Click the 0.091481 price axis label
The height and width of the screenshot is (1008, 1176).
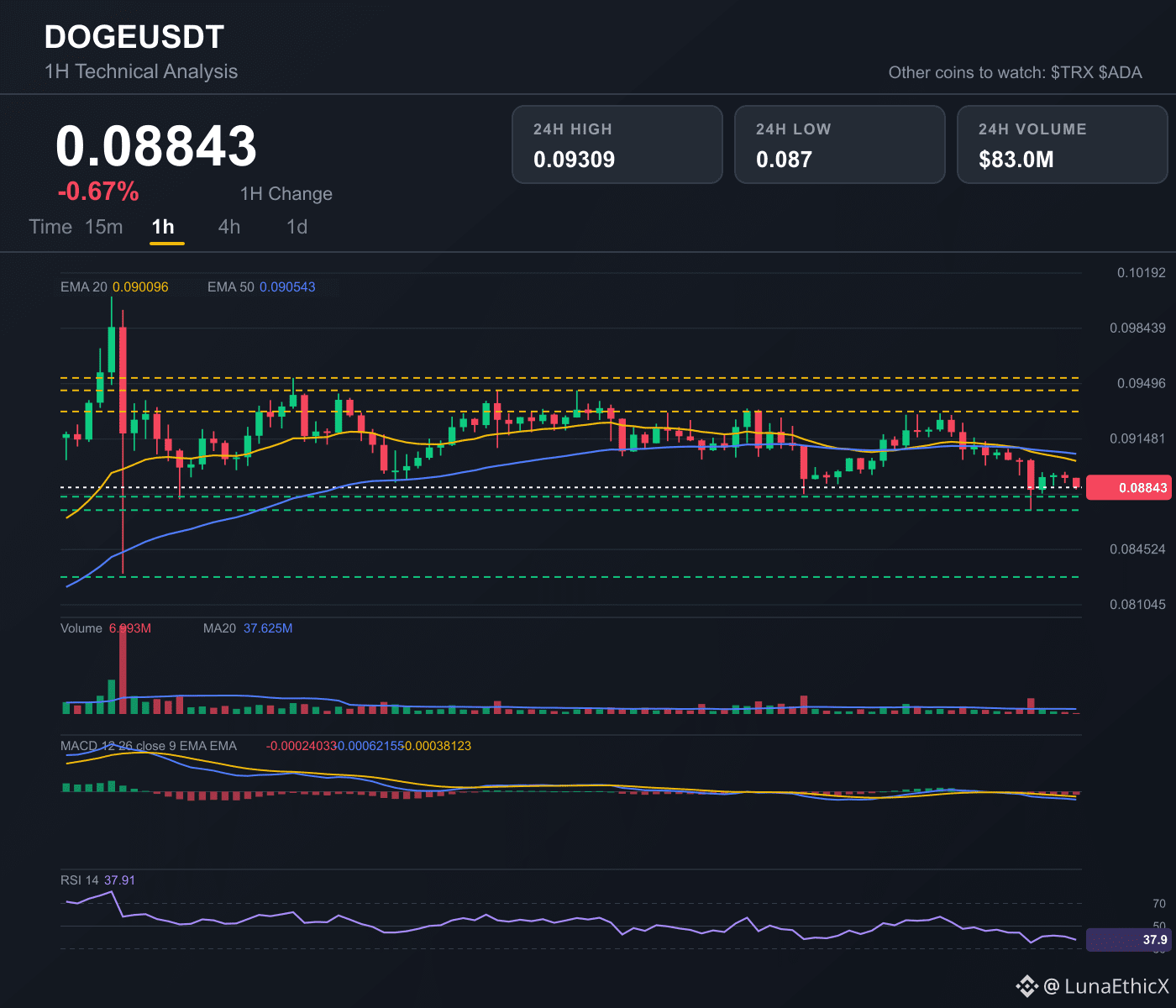1137,438
